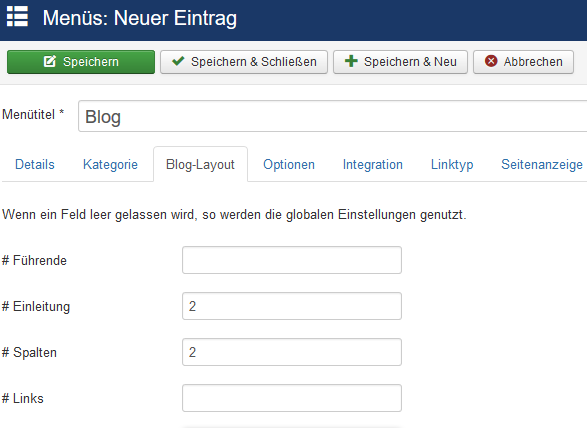Click the # Einleitung label
Viewport: 587px width, 428px height.
tap(36, 306)
